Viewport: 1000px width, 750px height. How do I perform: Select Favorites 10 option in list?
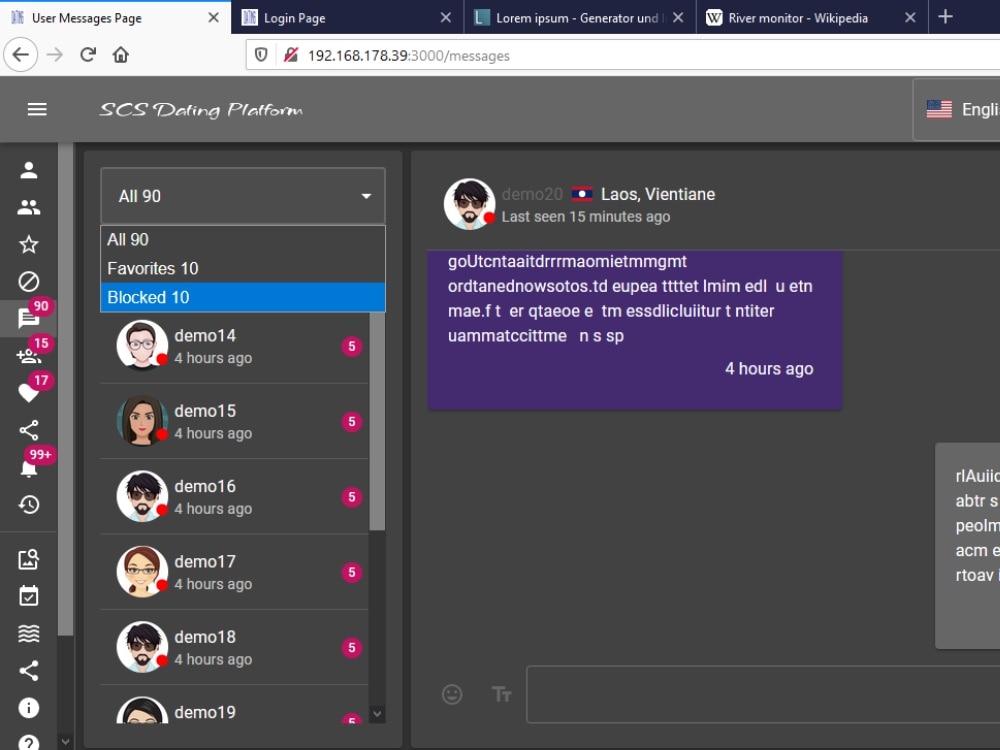click(243, 268)
